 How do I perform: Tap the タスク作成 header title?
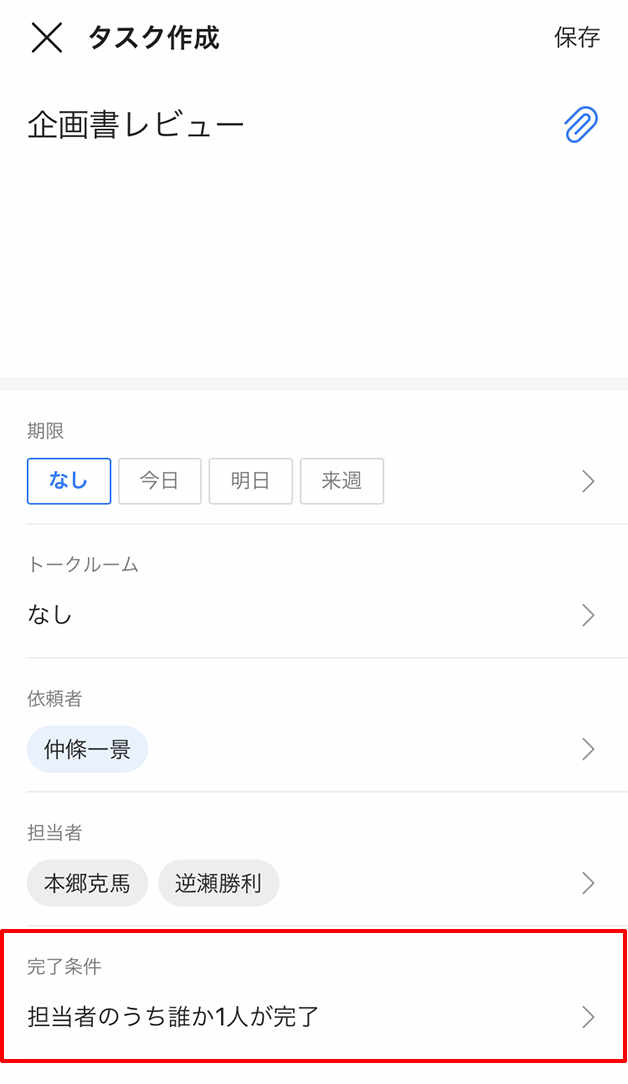tap(153, 38)
